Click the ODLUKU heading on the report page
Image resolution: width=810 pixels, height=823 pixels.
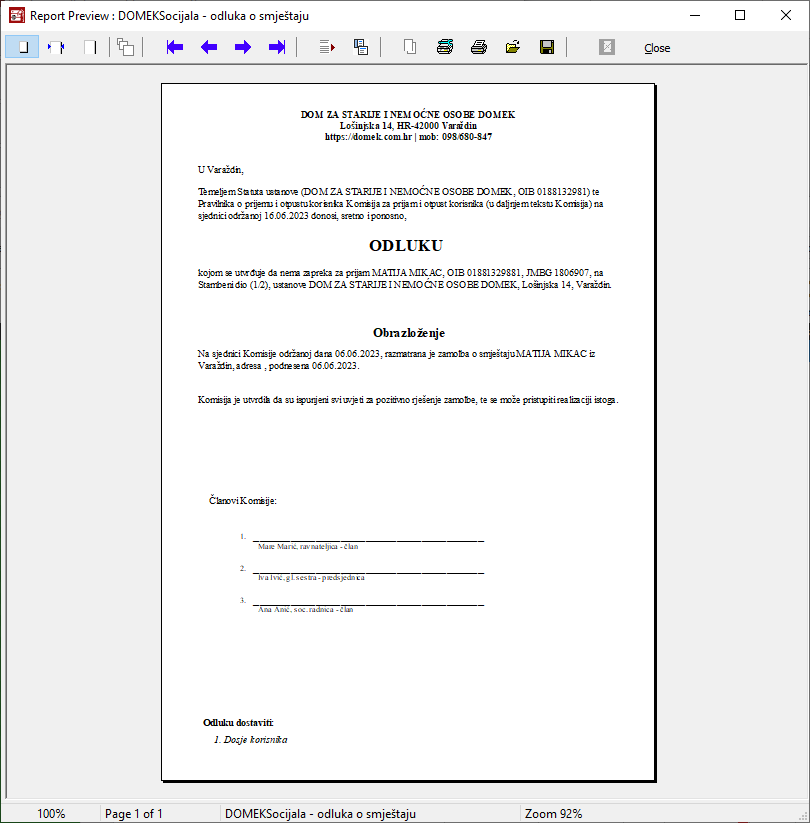click(405, 245)
